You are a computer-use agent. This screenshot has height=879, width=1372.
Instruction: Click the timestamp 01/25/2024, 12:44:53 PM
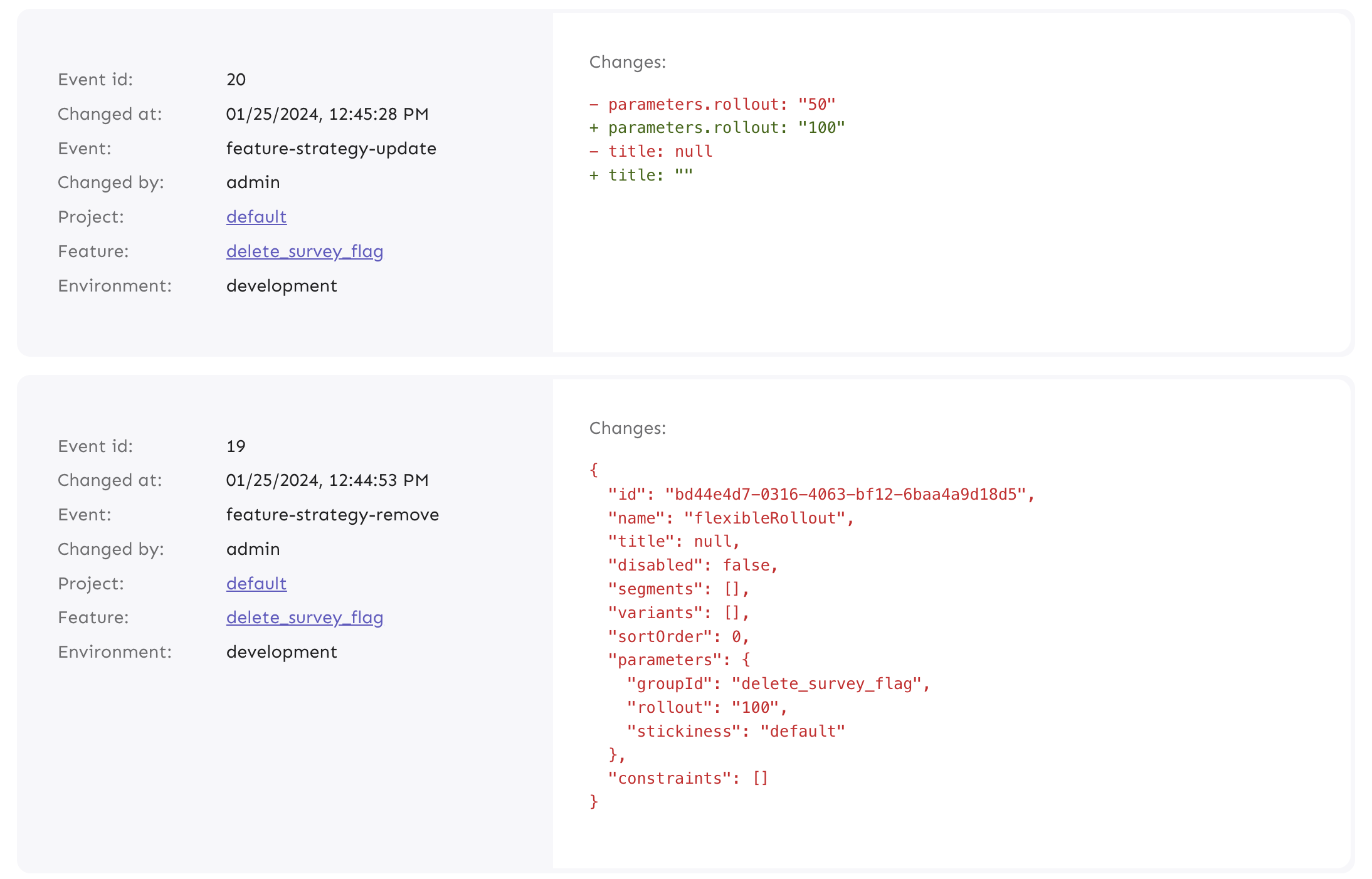coord(327,480)
